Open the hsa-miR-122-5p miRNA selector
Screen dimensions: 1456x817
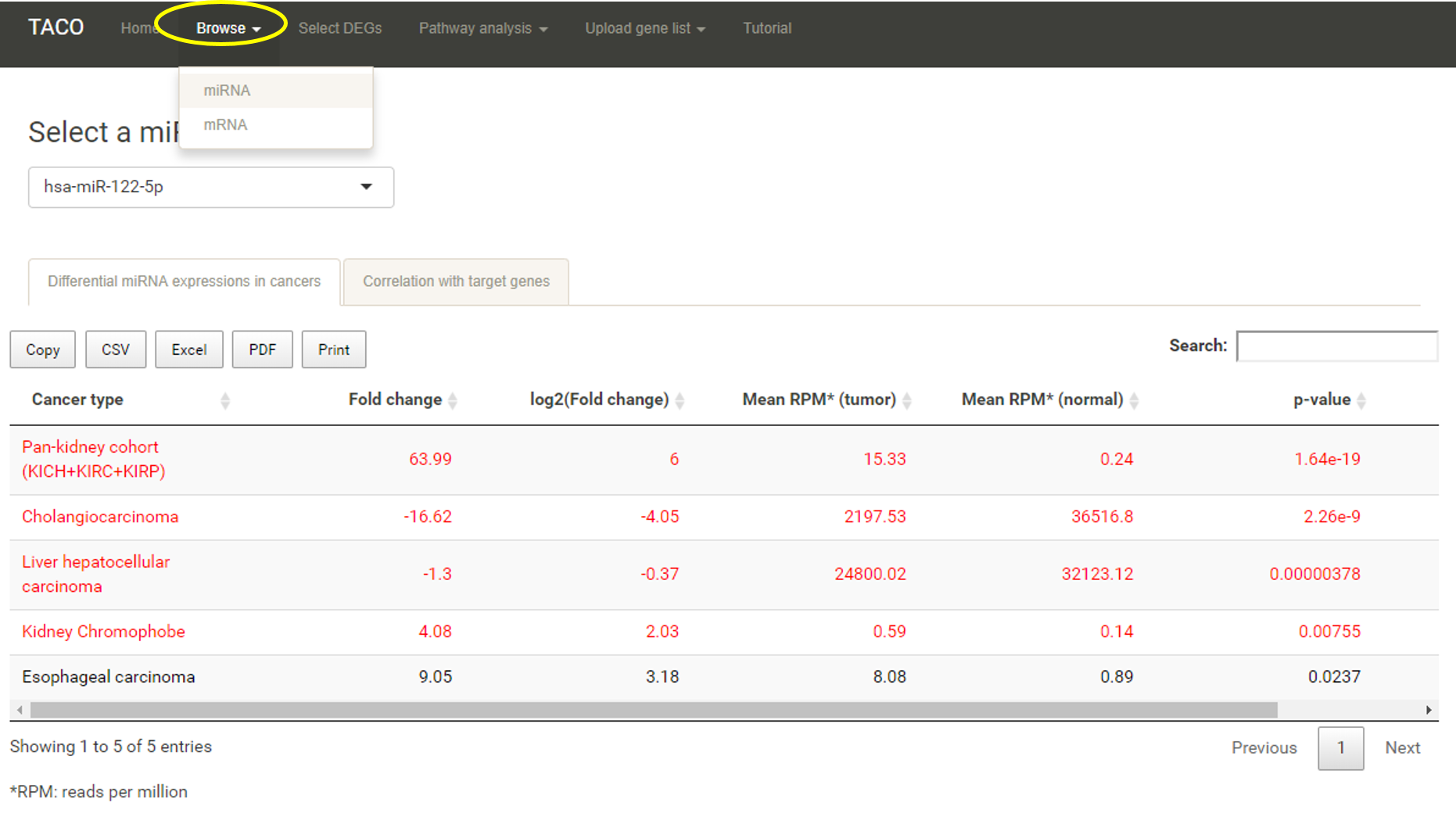click(211, 187)
